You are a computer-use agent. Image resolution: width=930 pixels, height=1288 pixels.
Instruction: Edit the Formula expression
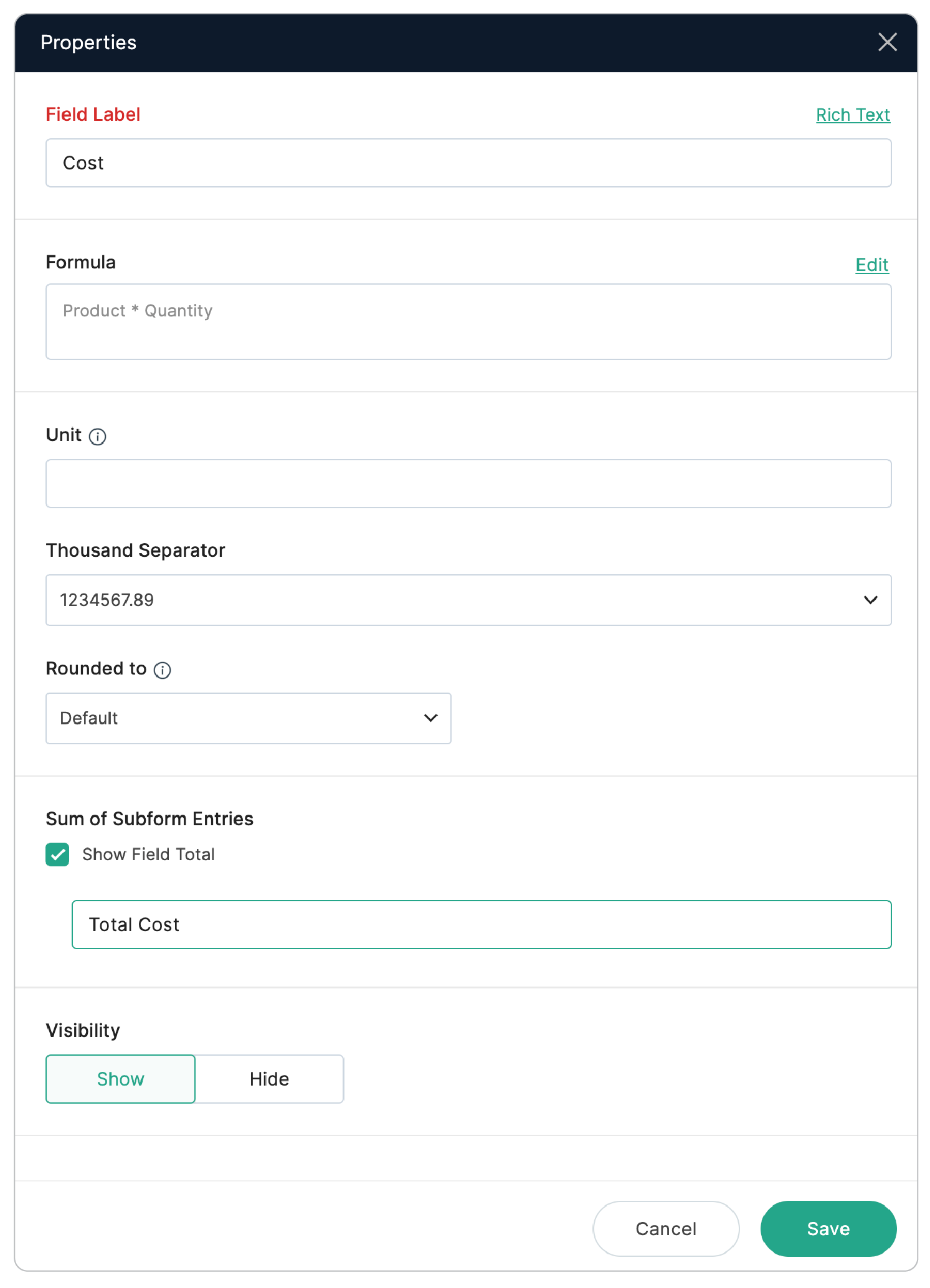(x=871, y=265)
